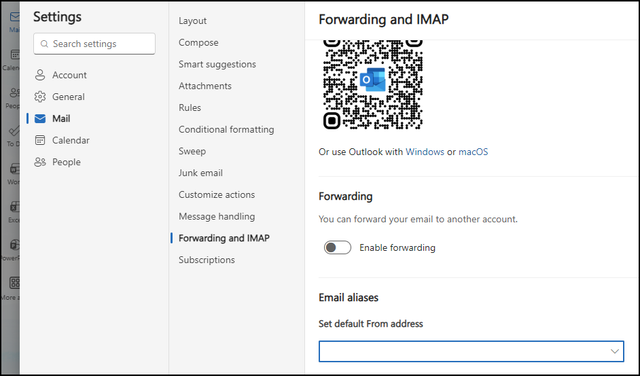Click the 'Email aliases' heading
The height and width of the screenshot is (376, 640).
(x=348, y=297)
